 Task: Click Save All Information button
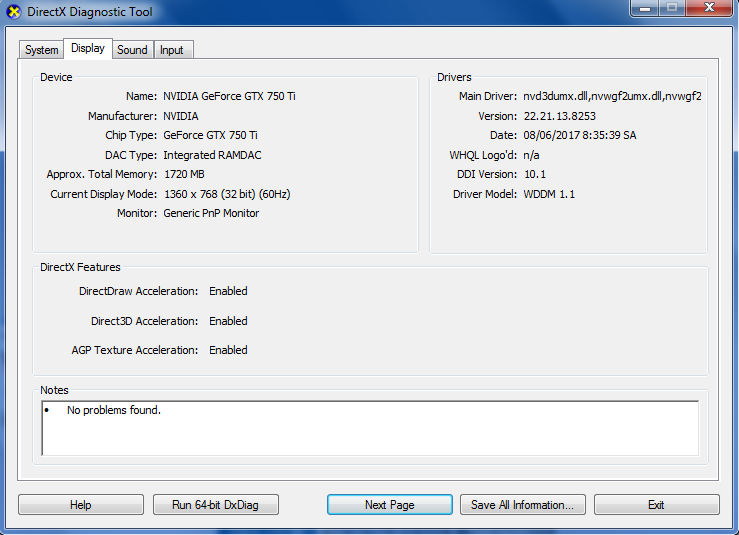[523, 505]
